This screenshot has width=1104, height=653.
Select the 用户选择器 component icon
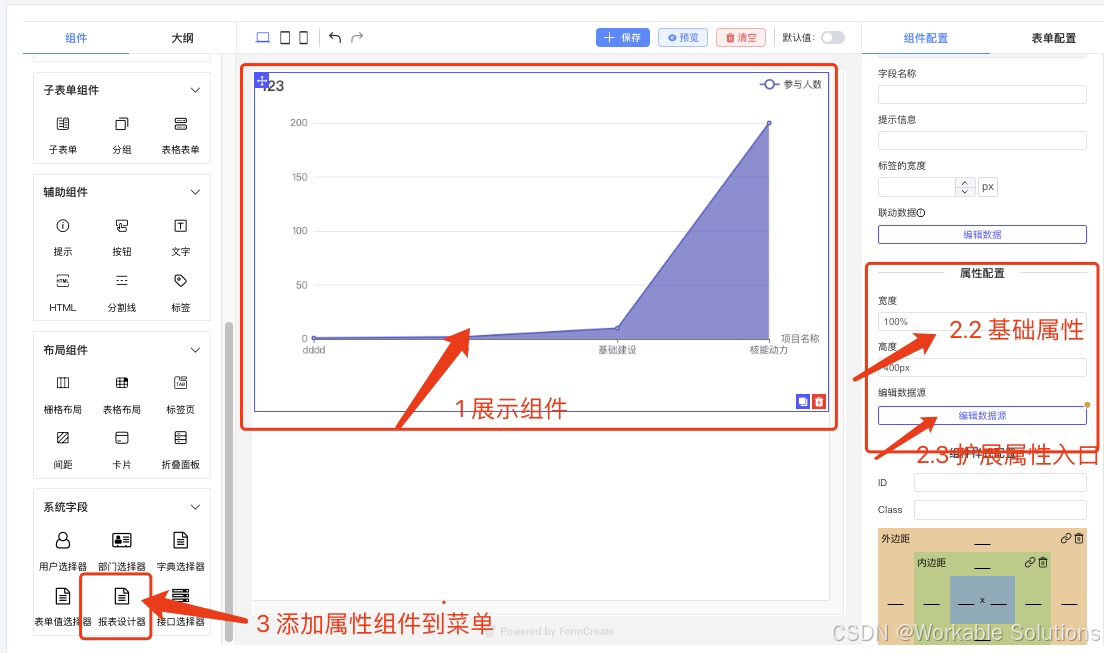(x=62, y=540)
